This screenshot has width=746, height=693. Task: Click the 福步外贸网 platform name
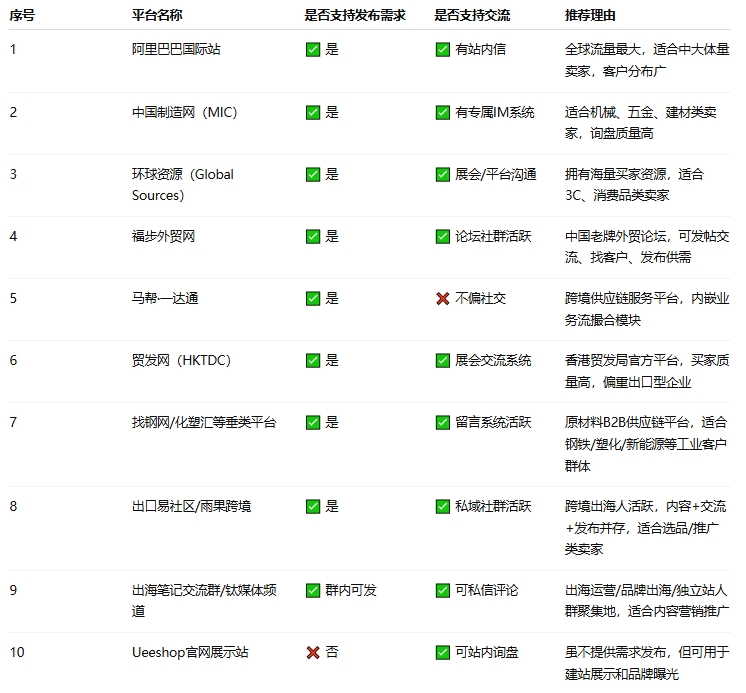coord(163,236)
